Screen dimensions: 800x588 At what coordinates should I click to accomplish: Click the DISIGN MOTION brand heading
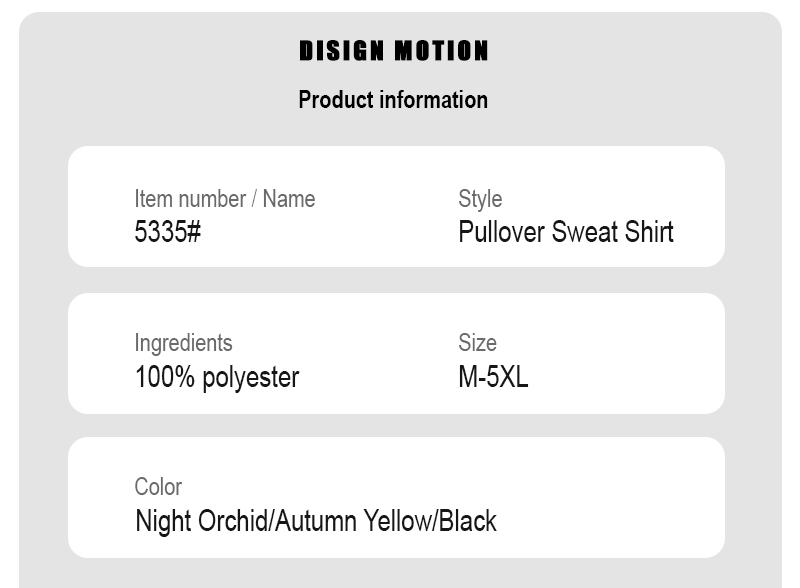[x=393, y=51]
